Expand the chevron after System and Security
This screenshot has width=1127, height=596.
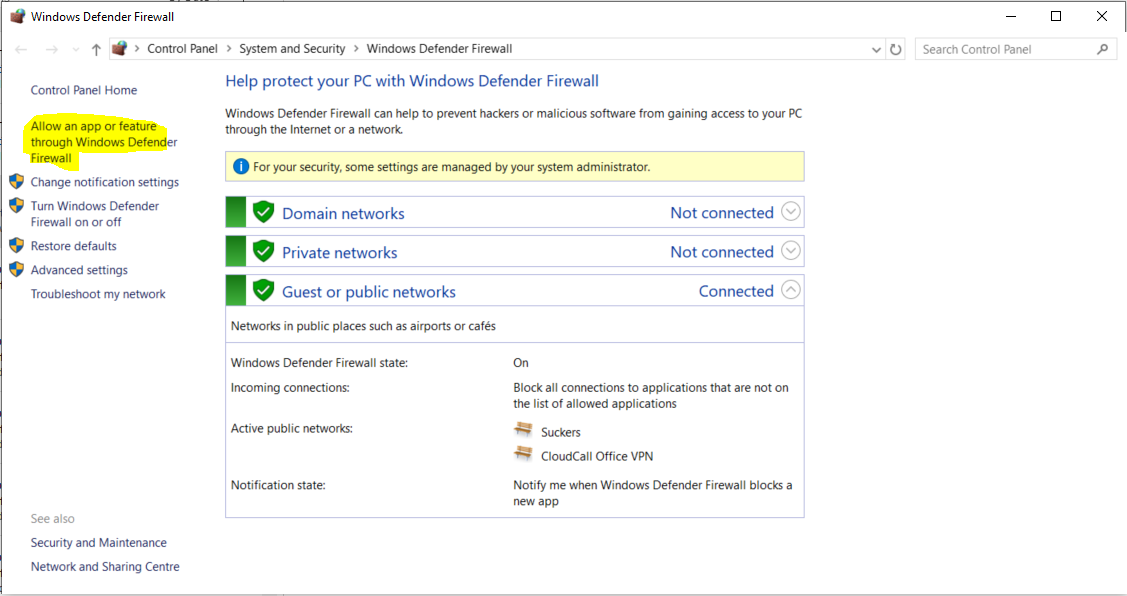pos(356,49)
